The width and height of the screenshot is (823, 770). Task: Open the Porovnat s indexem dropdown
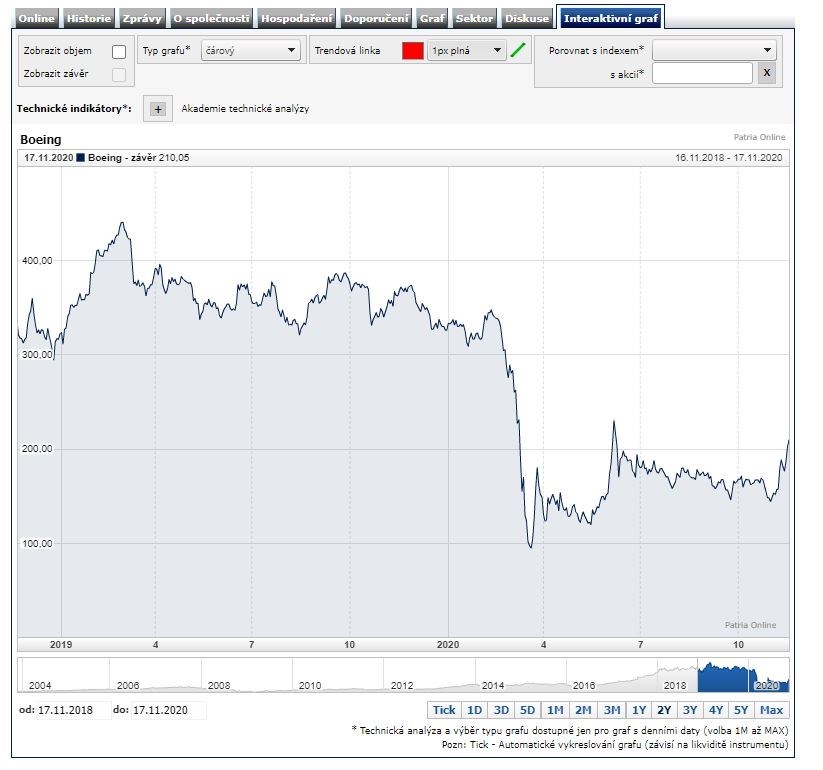[714, 50]
